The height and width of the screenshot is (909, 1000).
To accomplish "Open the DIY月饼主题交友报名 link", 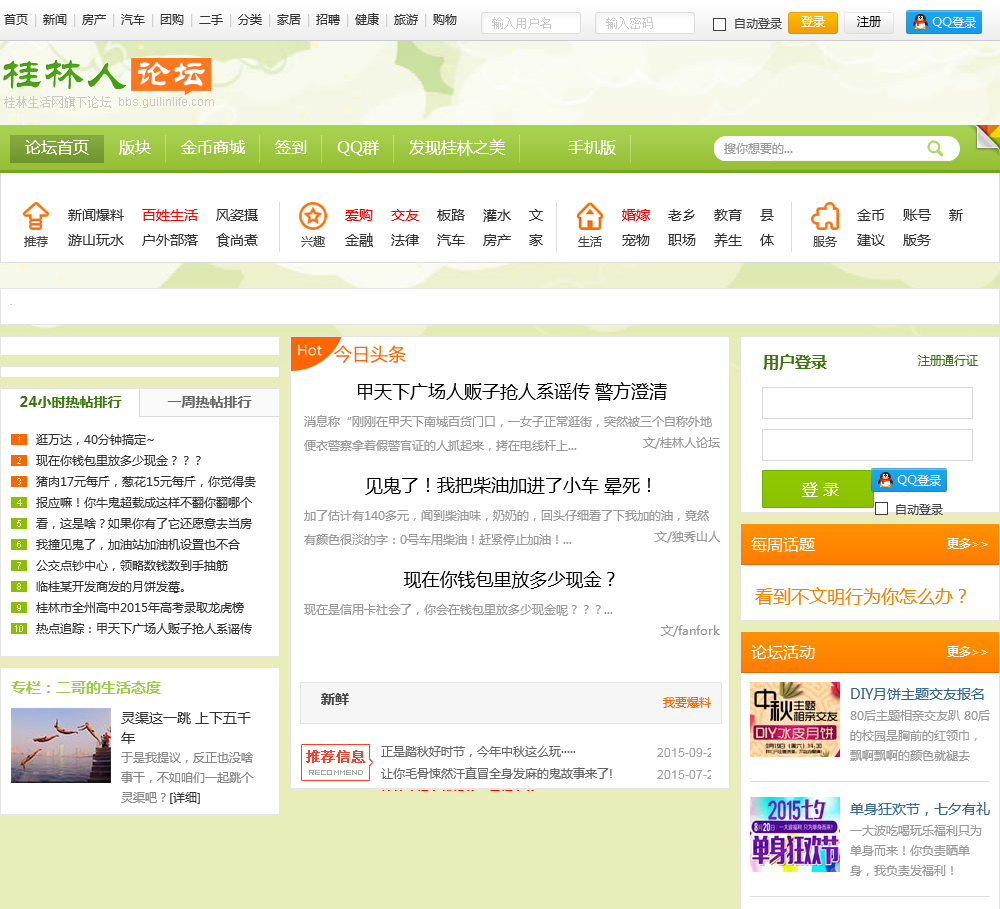I will [917, 693].
